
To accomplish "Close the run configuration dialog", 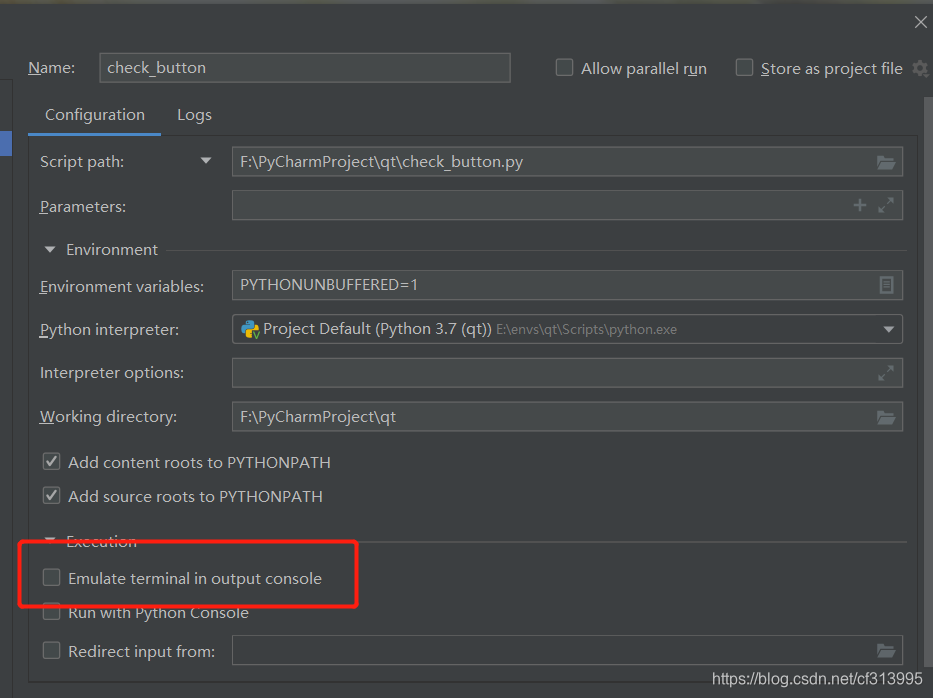I will [x=921, y=22].
